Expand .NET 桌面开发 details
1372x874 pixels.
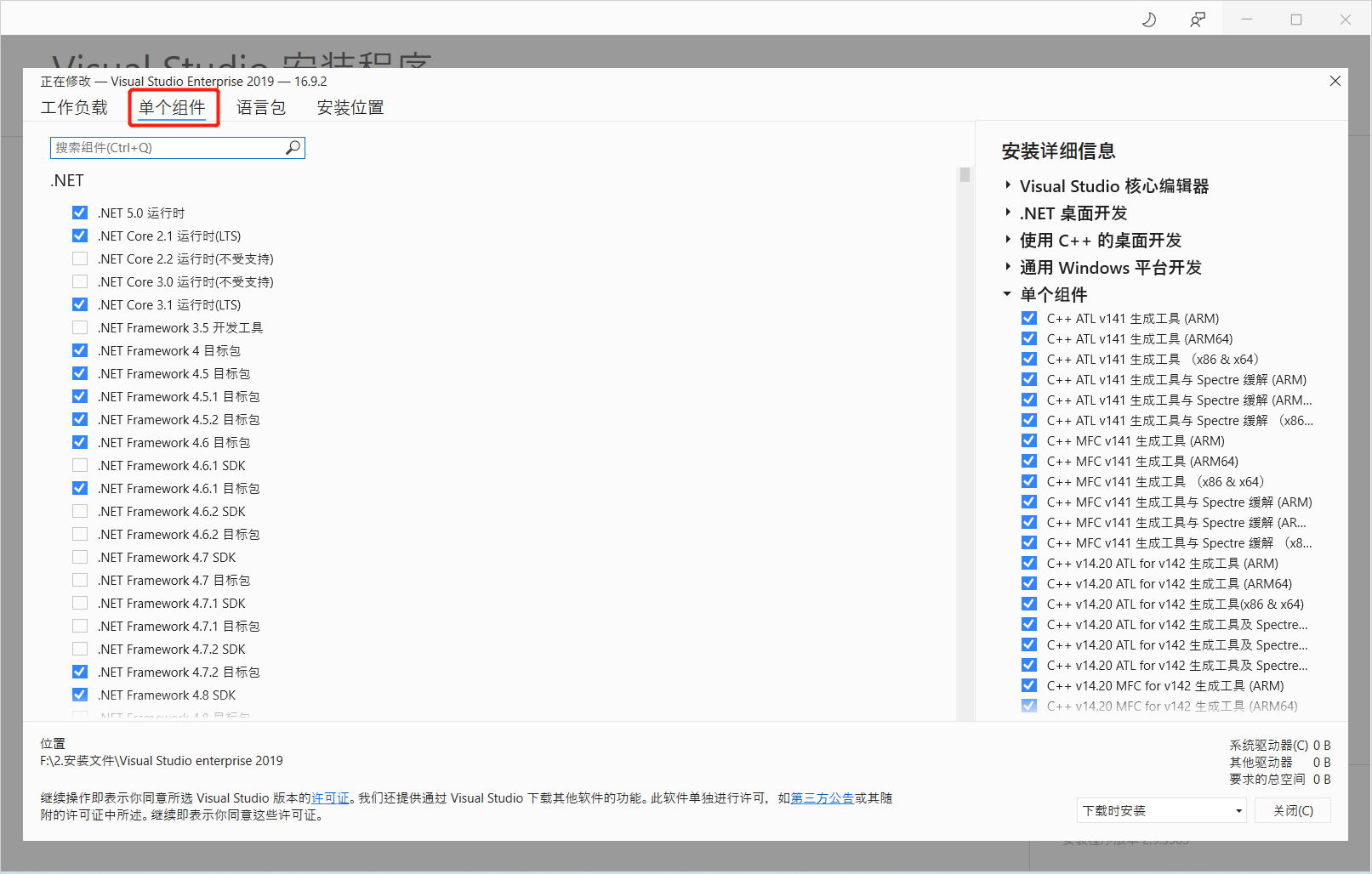tap(1008, 213)
